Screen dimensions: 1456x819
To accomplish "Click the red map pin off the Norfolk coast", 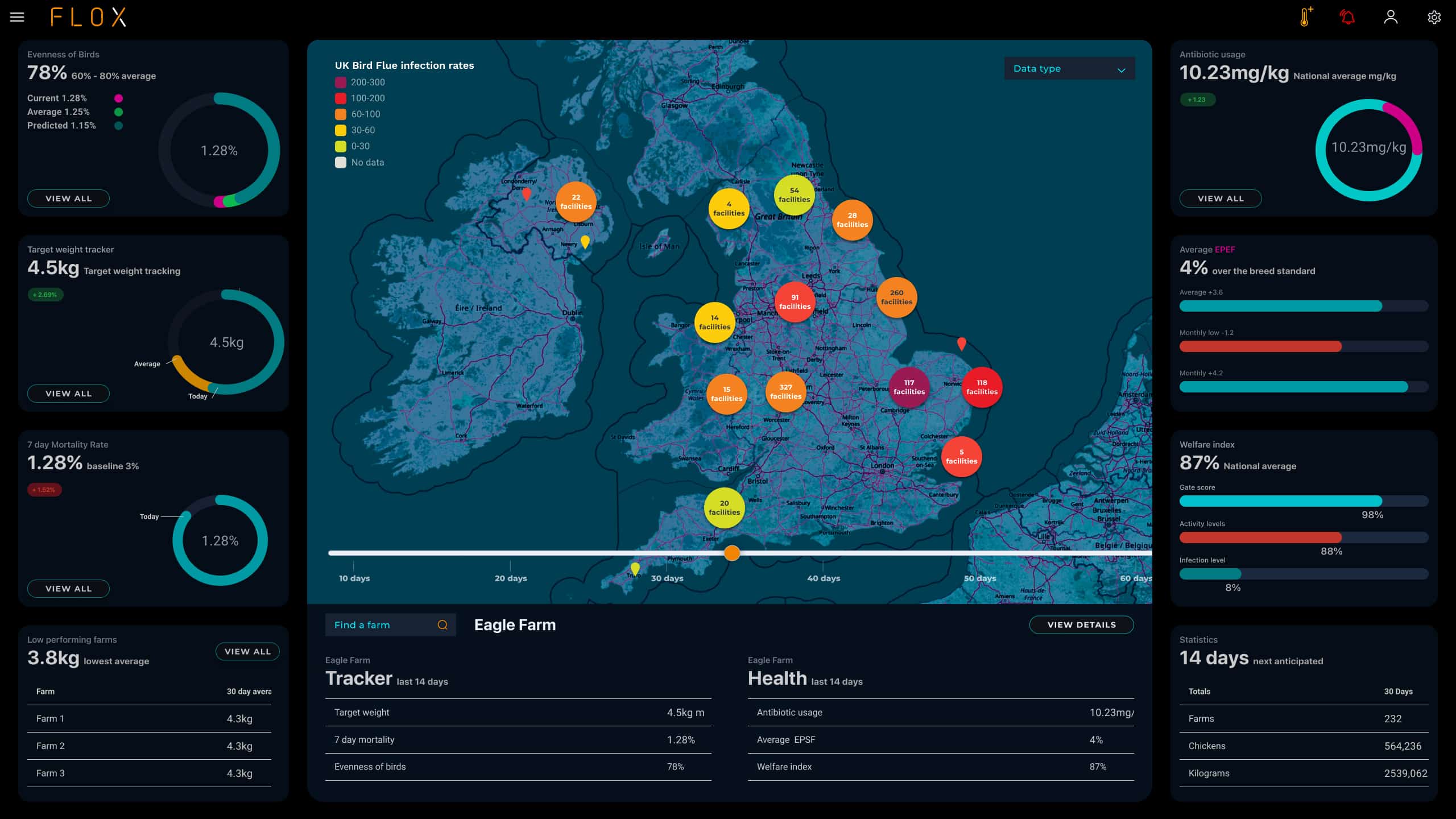I will tap(961, 344).
